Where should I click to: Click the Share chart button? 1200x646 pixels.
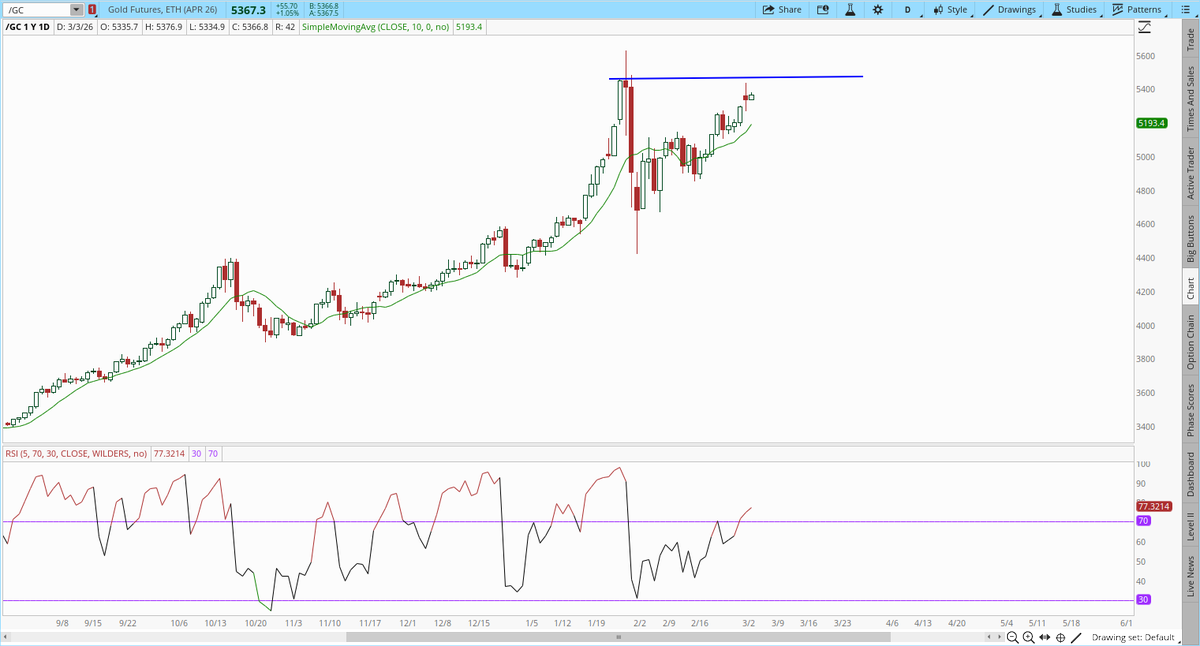click(782, 9)
